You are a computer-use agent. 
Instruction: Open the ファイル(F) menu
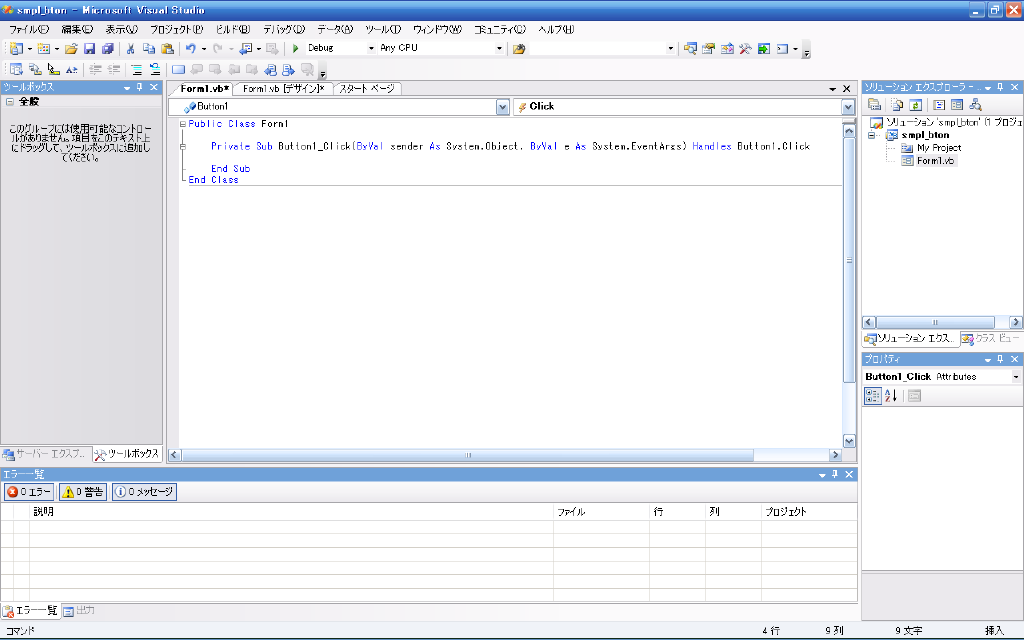(29, 29)
